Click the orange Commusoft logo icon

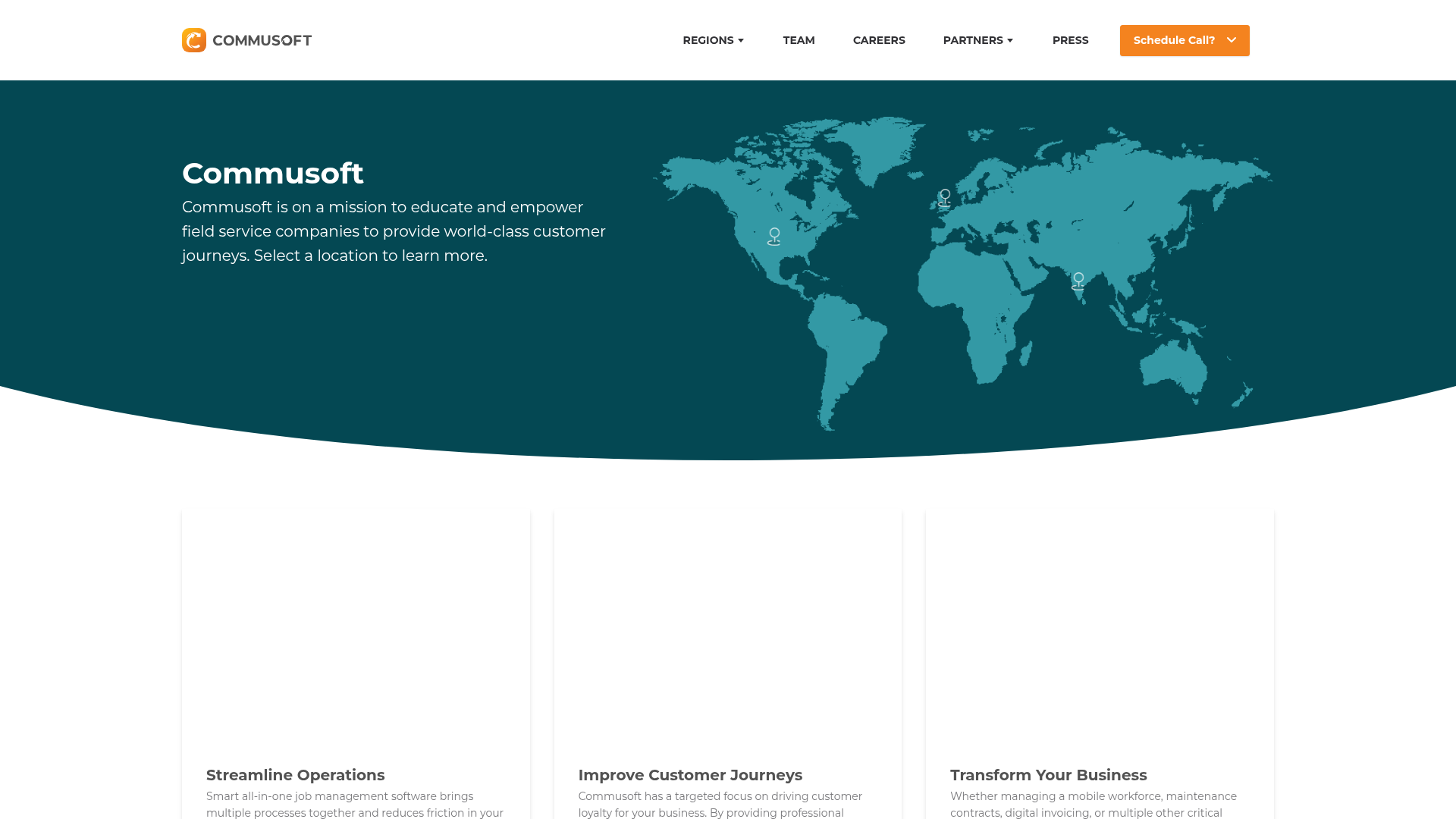pyautogui.click(x=194, y=40)
